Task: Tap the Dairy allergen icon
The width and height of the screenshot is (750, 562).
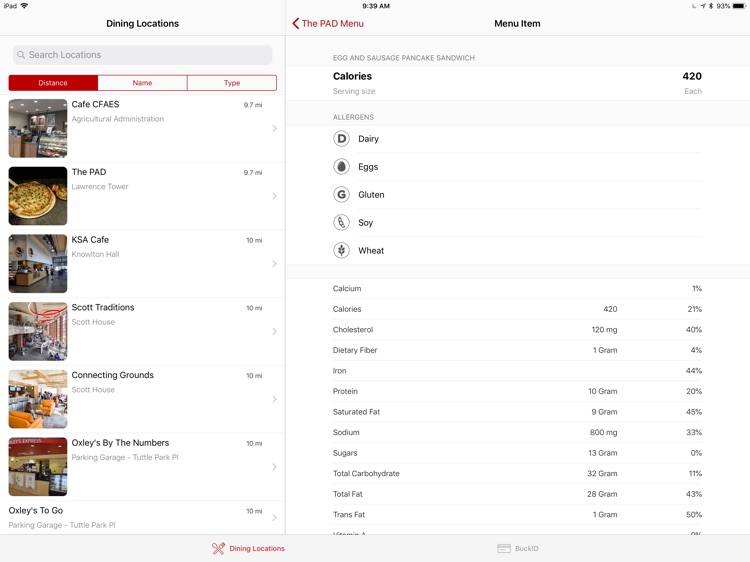Action: click(341, 139)
